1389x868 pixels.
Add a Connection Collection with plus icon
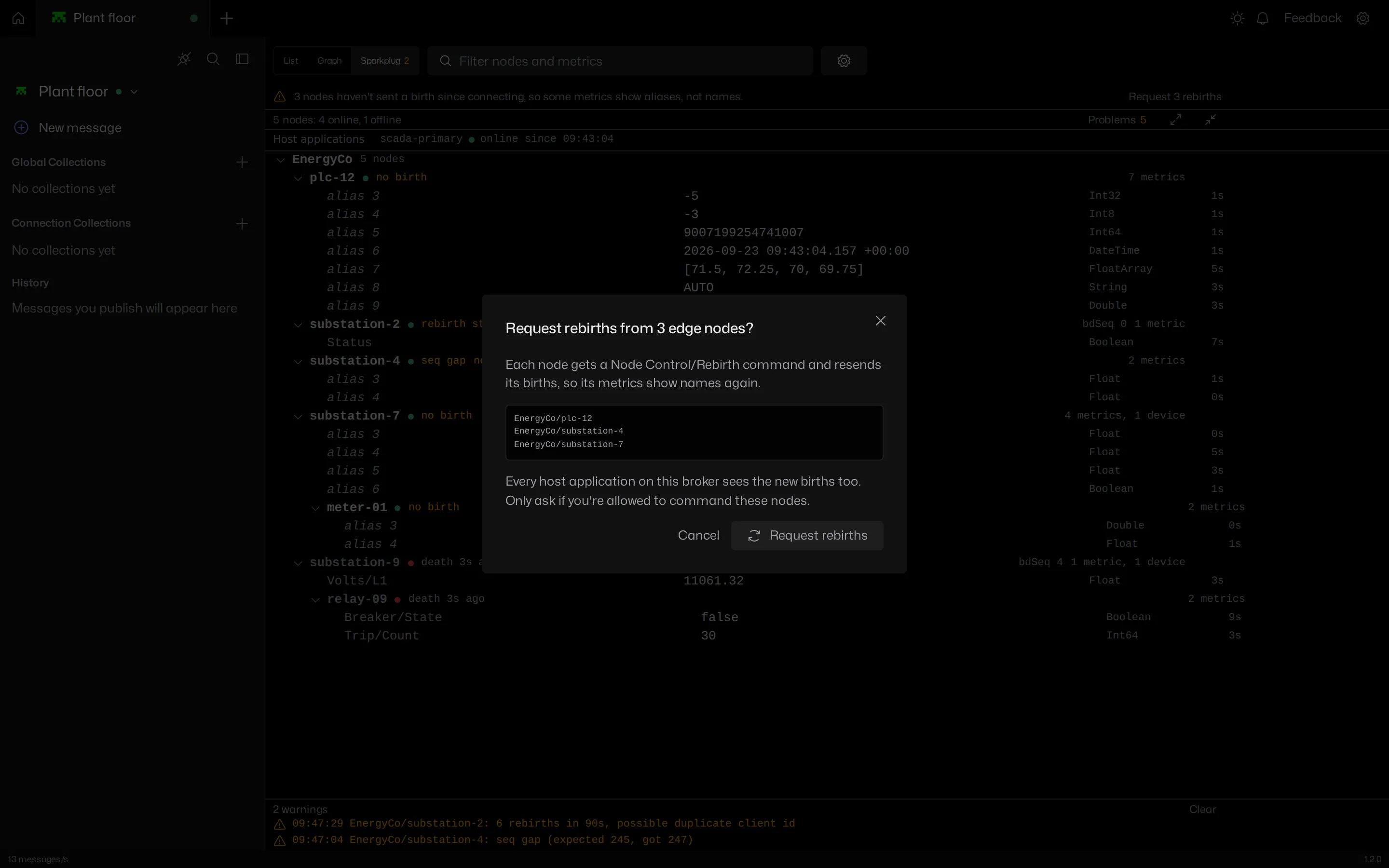242,224
